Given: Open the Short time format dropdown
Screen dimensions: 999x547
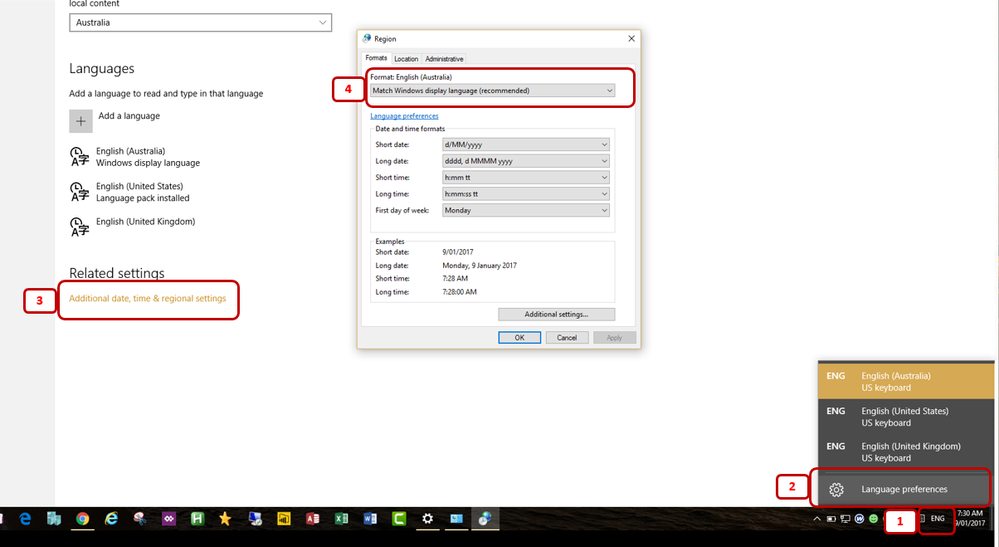Looking at the screenshot, I should [x=526, y=178].
